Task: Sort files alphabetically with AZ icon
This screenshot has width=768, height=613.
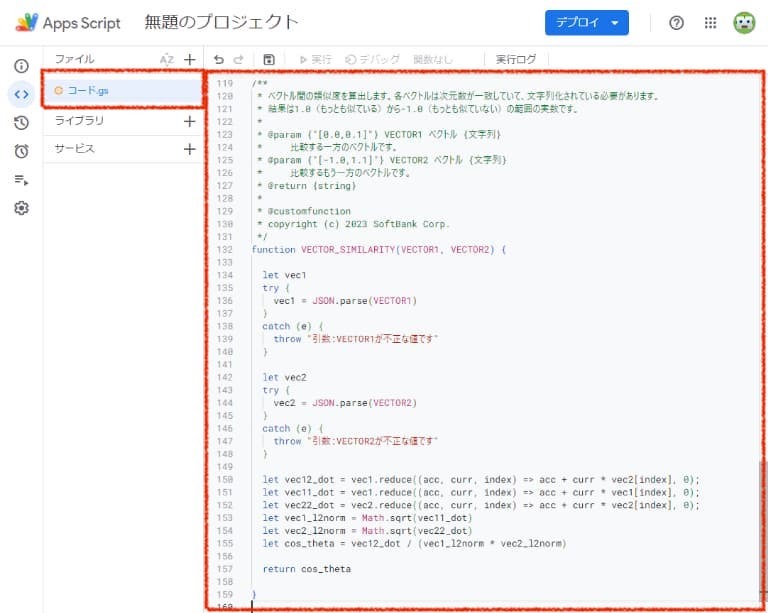Action: [x=167, y=60]
